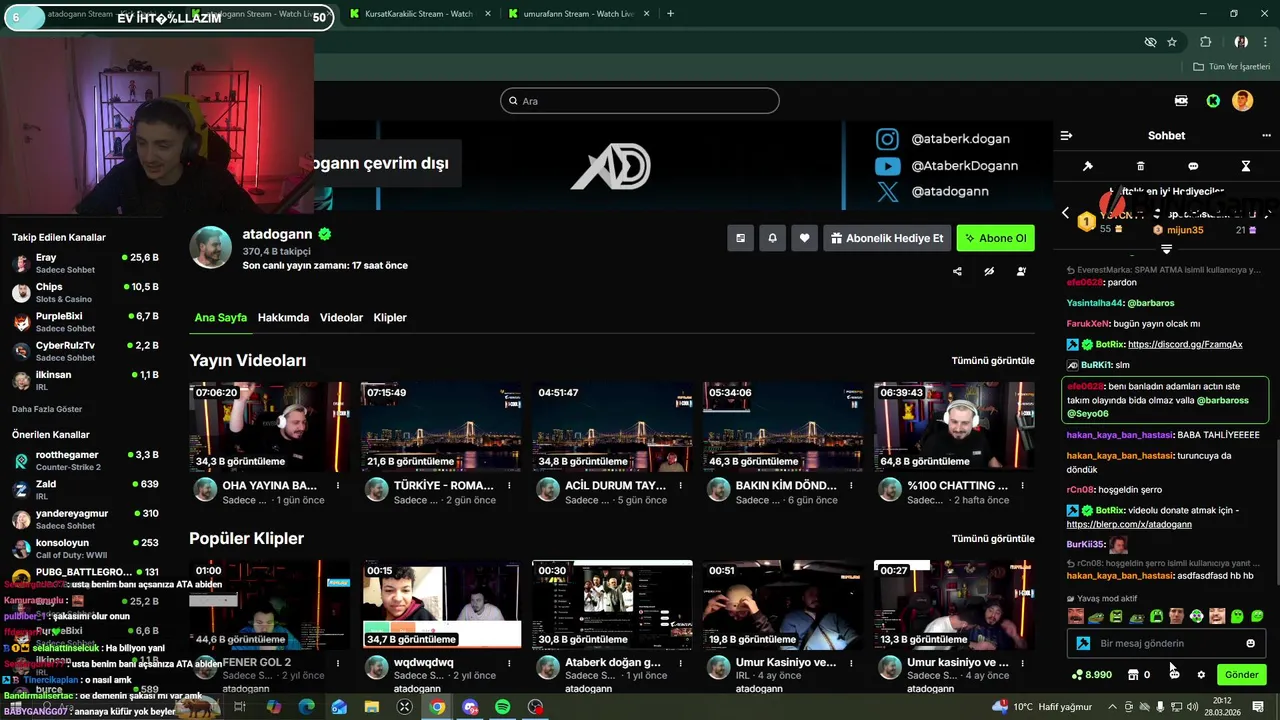The height and width of the screenshot is (720, 1280).
Task: Open the theater layout icon beside bell
Action: (740, 238)
